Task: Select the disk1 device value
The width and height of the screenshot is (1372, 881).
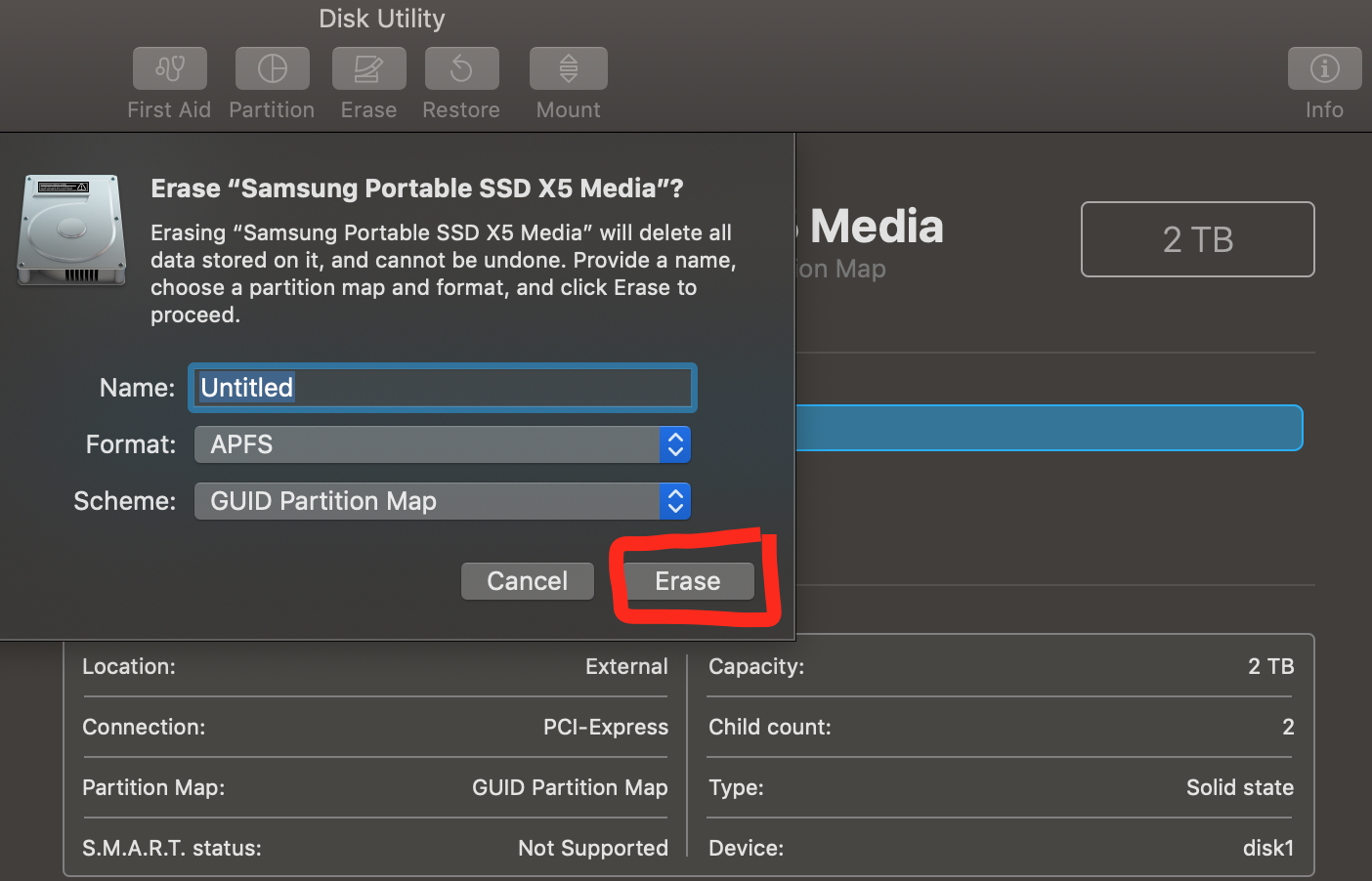Action: (1268, 848)
